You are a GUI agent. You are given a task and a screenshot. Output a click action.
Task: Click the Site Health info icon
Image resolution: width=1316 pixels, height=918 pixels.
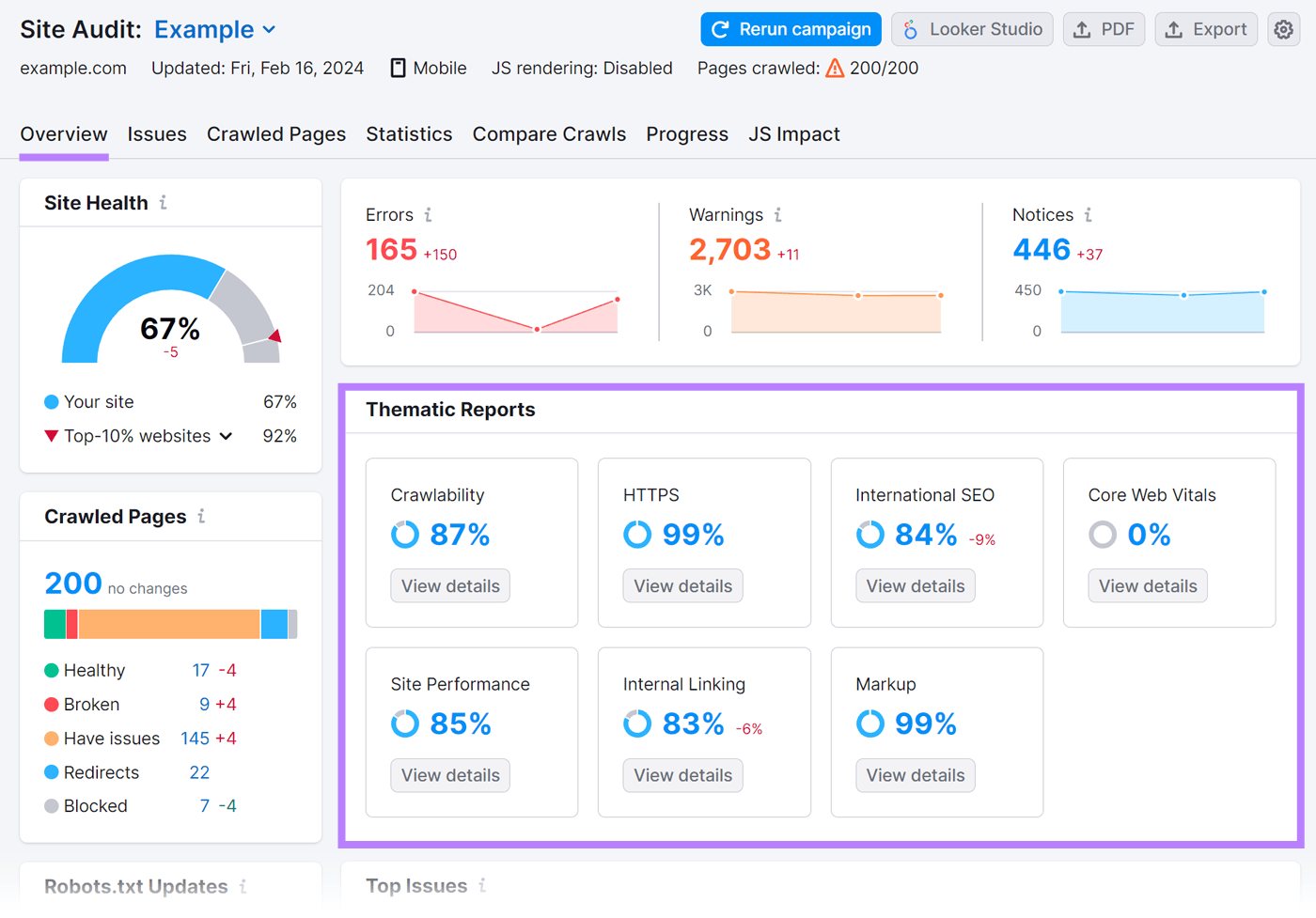(x=164, y=203)
